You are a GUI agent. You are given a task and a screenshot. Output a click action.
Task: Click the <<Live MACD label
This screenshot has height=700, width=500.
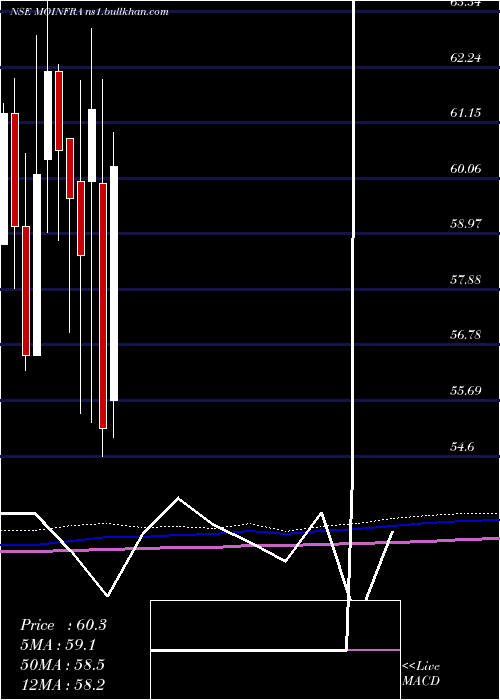click(421, 674)
